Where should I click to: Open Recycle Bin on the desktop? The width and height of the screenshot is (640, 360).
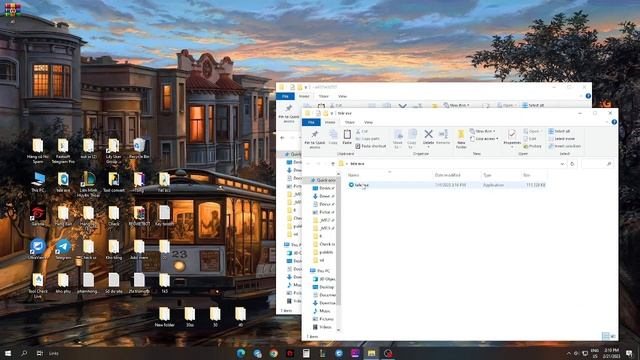pyautogui.click(x=139, y=149)
